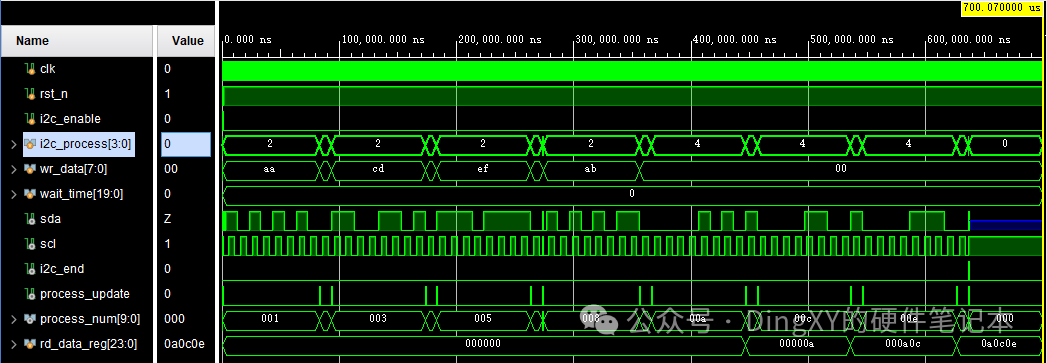The width and height of the screenshot is (1047, 363).
Task: Select the i2c_enable signal name
Action: tap(70, 119)
